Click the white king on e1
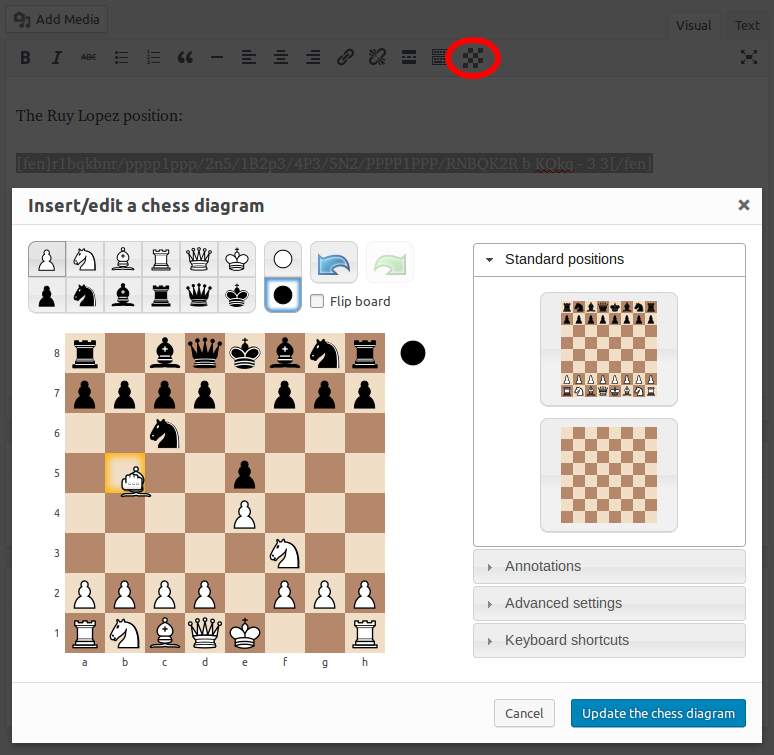 point(245,633)
